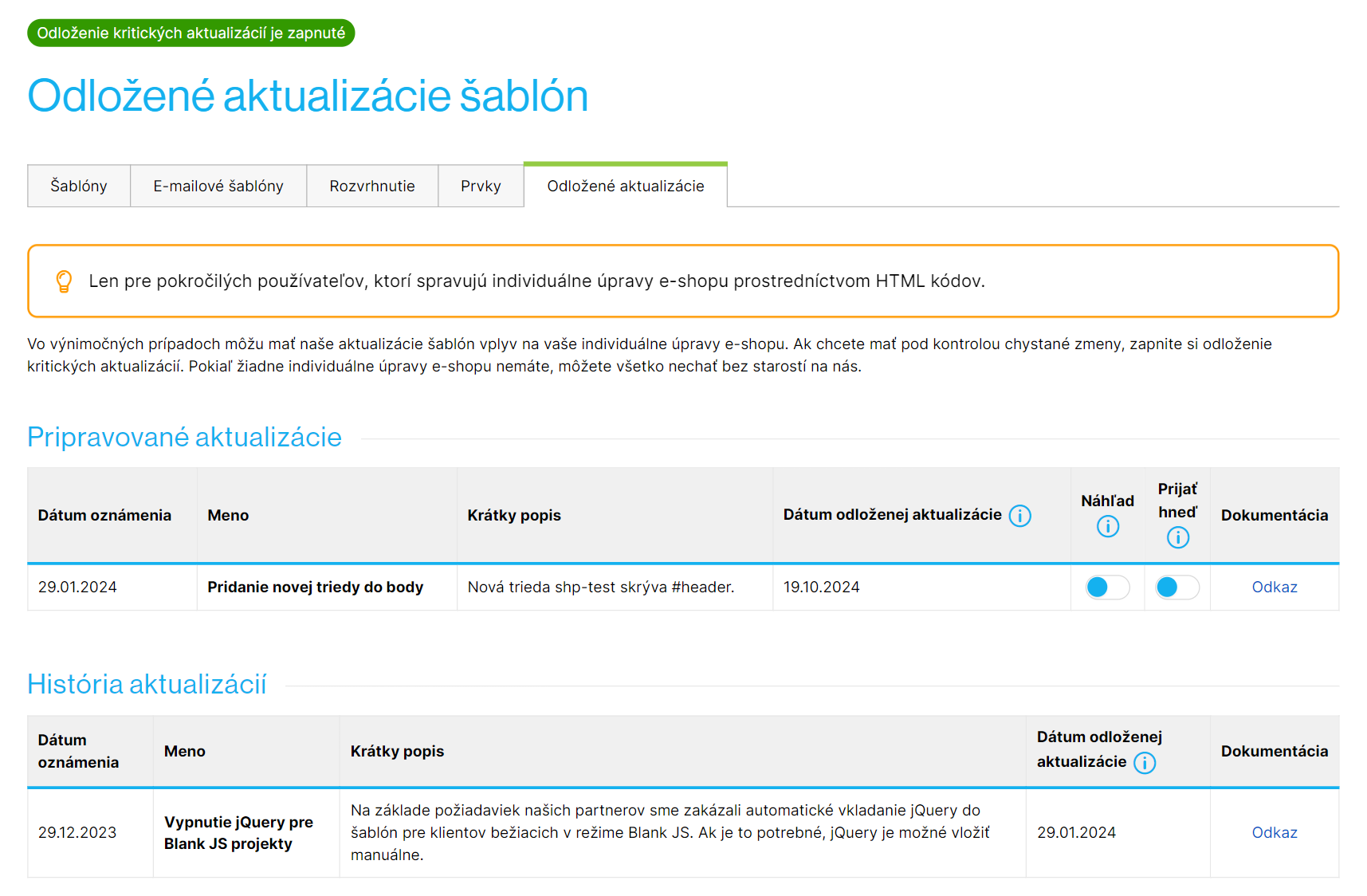Click the Dátum oznámenia header in Pripravované table
This screenshot has width=1367, height=896.
coord(104,516)
